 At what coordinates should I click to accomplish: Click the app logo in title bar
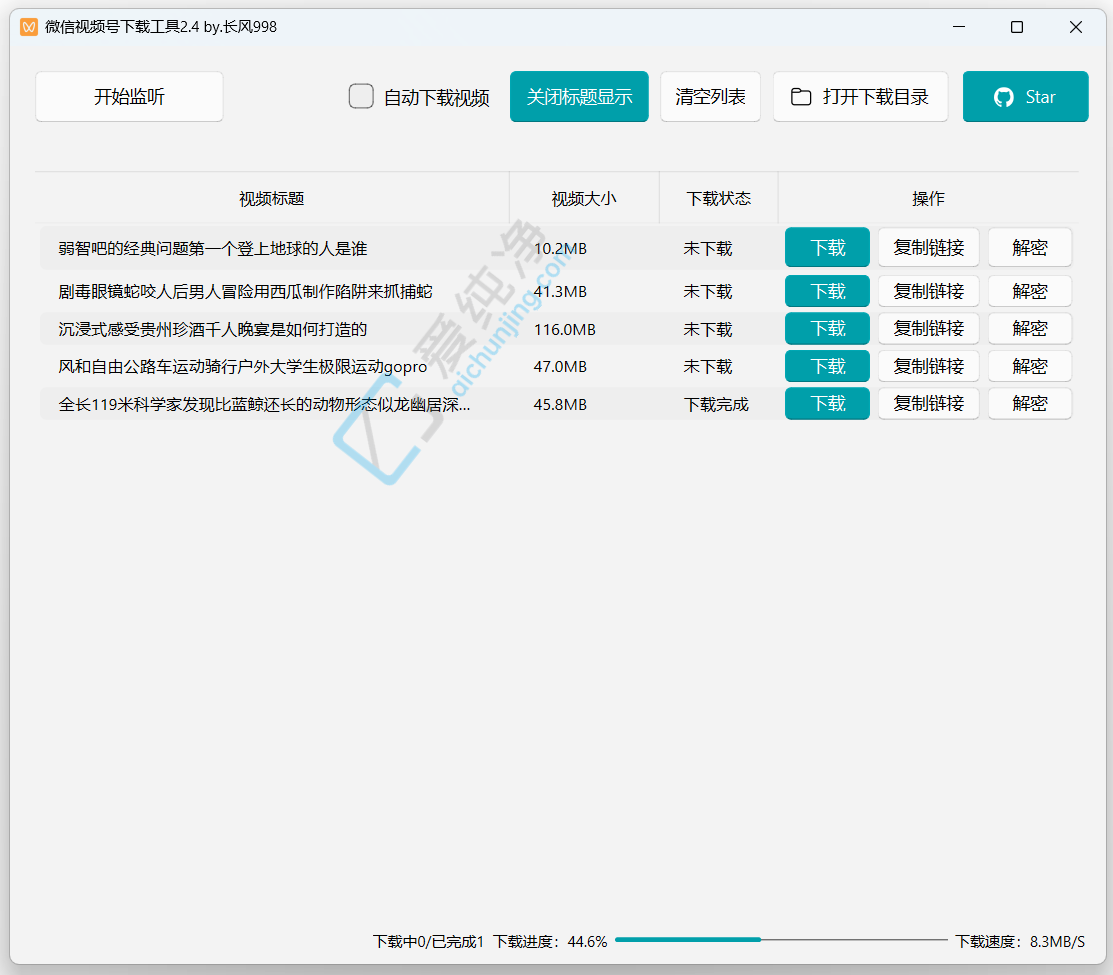pyautogui.click(x=29, y=27)
